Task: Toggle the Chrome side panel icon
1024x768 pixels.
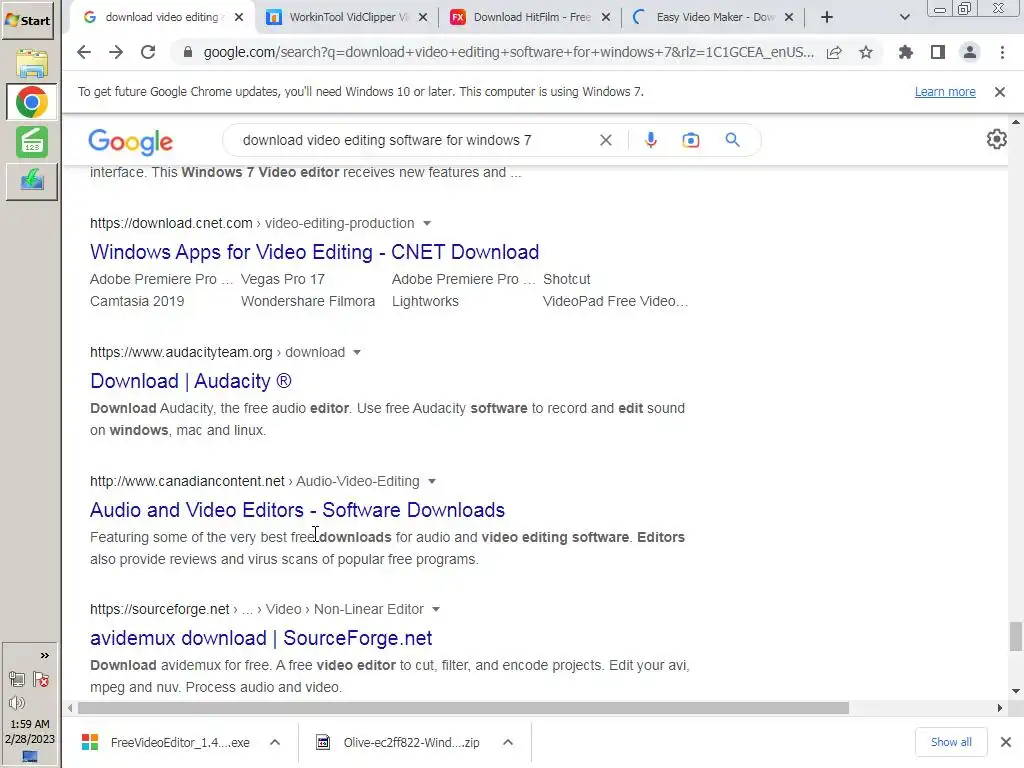Action: pyautogui.click(x=938, y=52)
